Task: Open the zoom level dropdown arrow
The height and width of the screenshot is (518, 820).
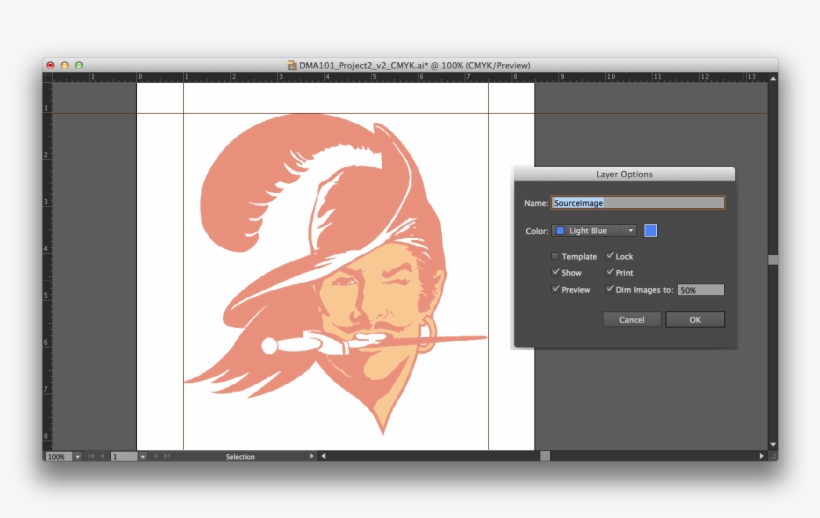Action: [77, 456]
